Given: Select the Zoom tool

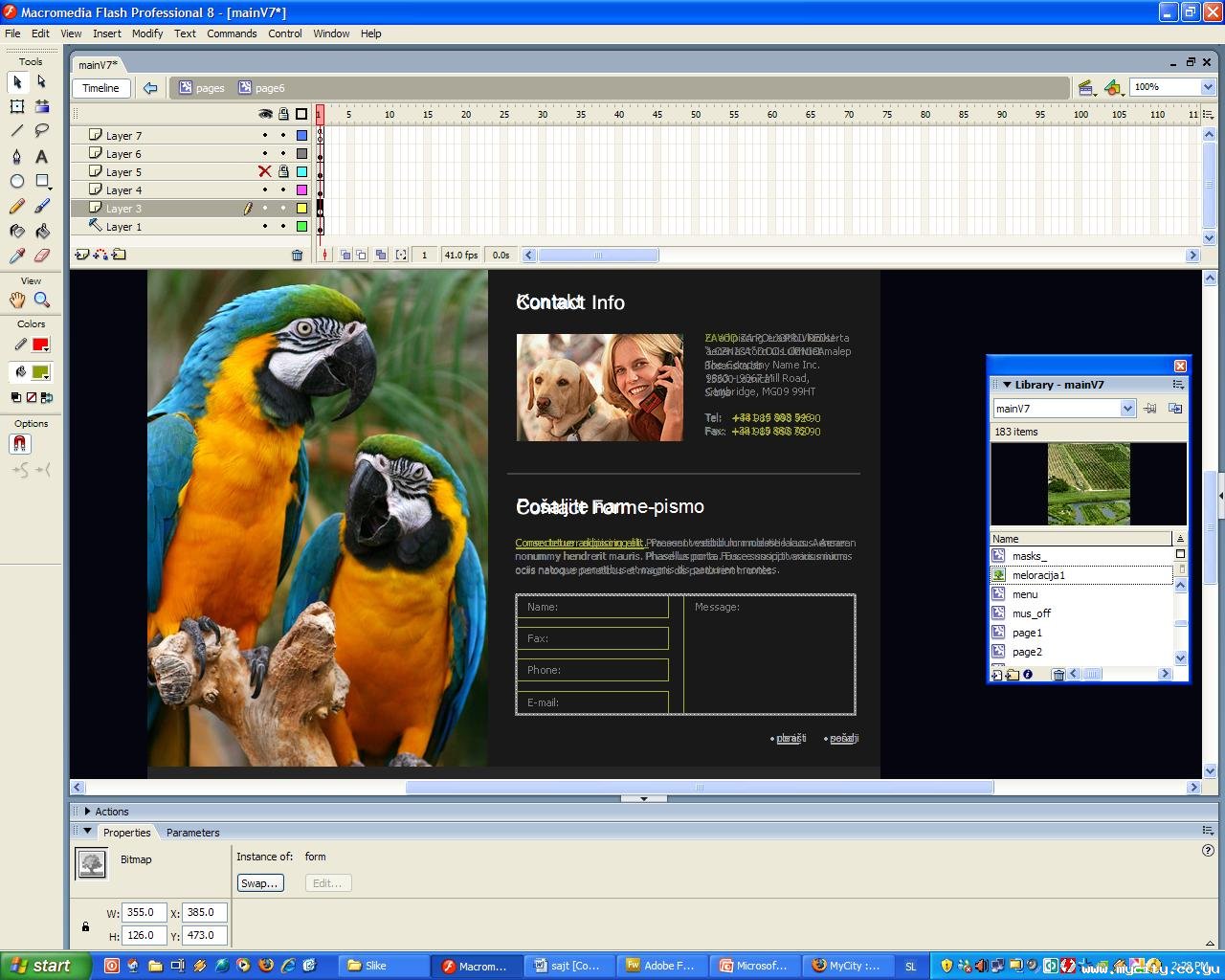Looking at the screenshot, I should [42, 301].
